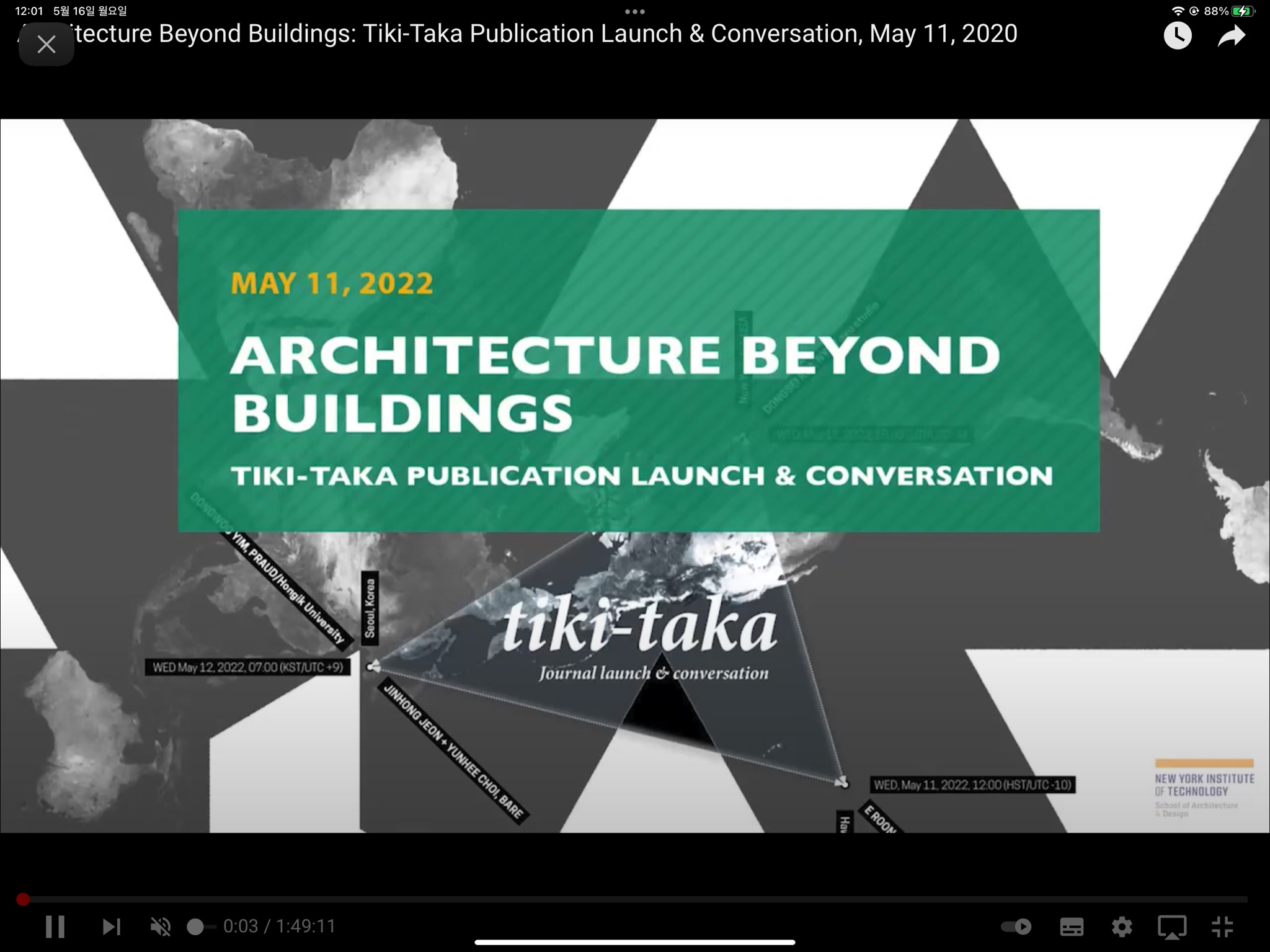Share the video via arrow icon

(x=1231, y=36)
